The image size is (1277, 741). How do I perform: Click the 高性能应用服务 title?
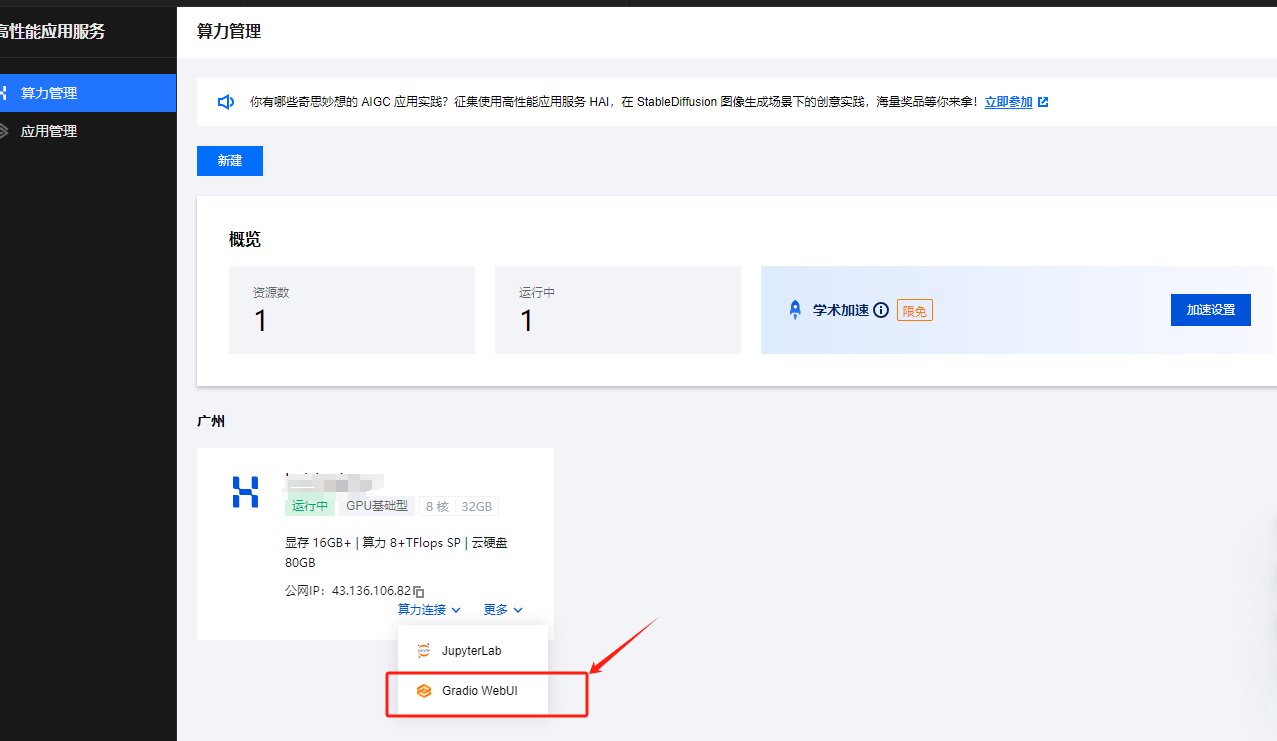pyautogui.click(x=52, y=32)
